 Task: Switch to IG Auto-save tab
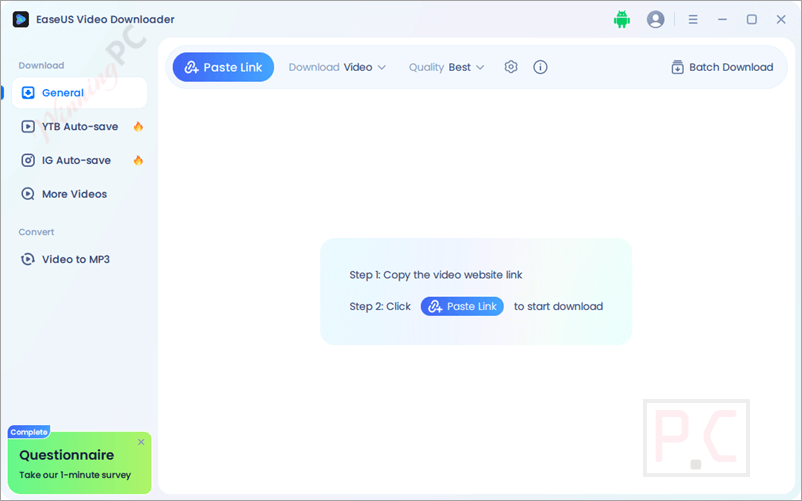point(79,160)
